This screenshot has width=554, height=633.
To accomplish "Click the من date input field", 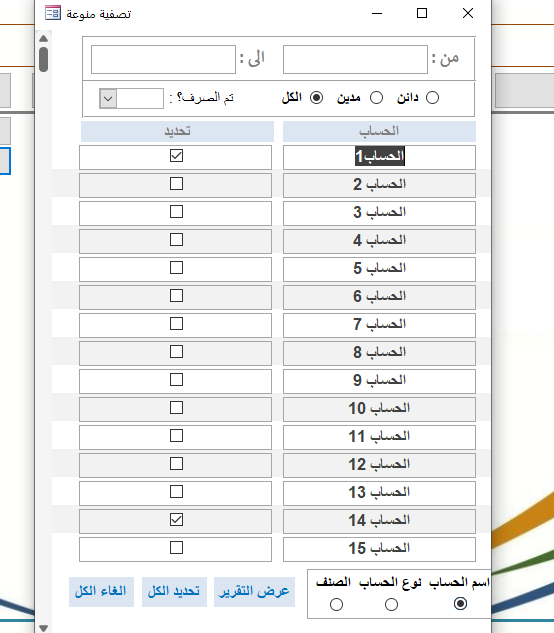I will tap(355, 59).
